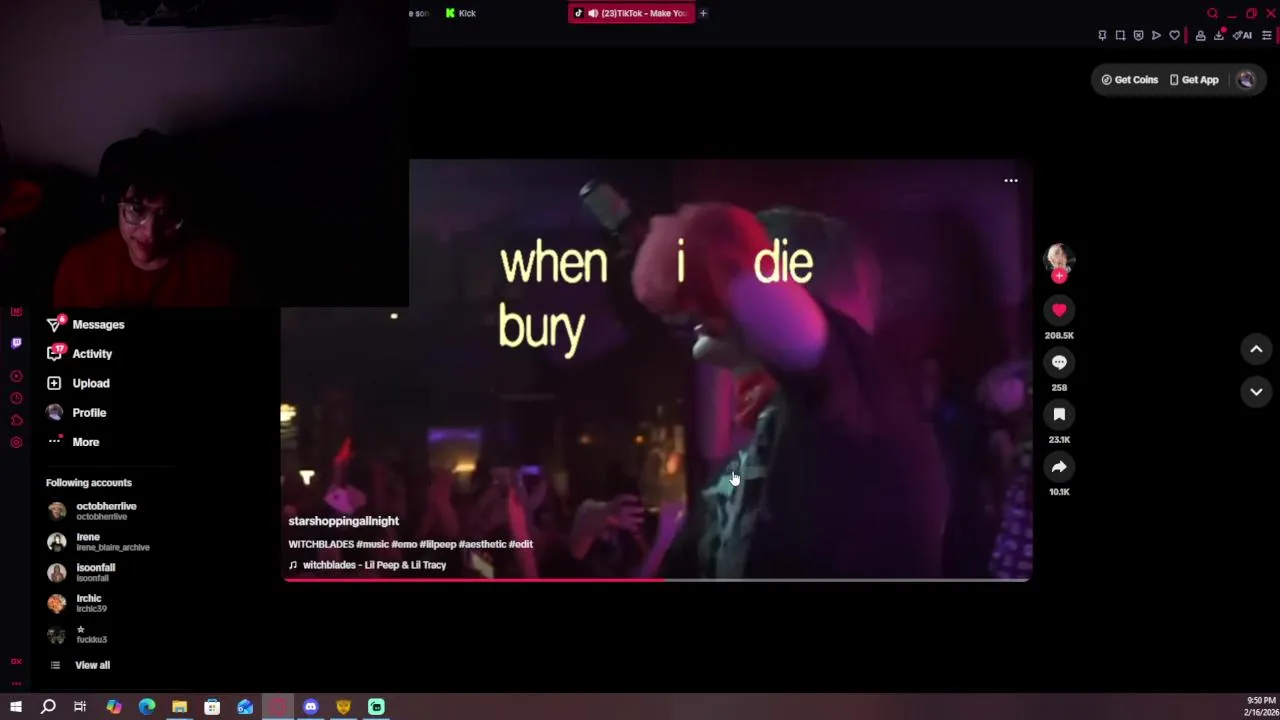Open Task View on the taskbar

[80, 707]
